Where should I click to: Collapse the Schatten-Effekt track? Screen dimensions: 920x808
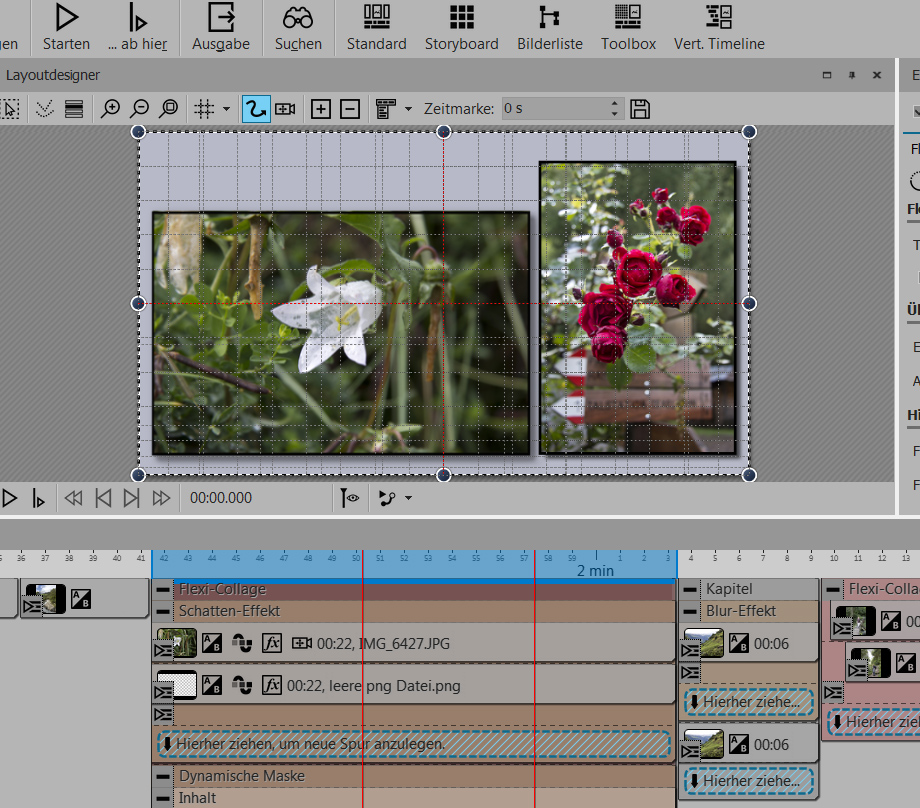[x=163, y=611]
